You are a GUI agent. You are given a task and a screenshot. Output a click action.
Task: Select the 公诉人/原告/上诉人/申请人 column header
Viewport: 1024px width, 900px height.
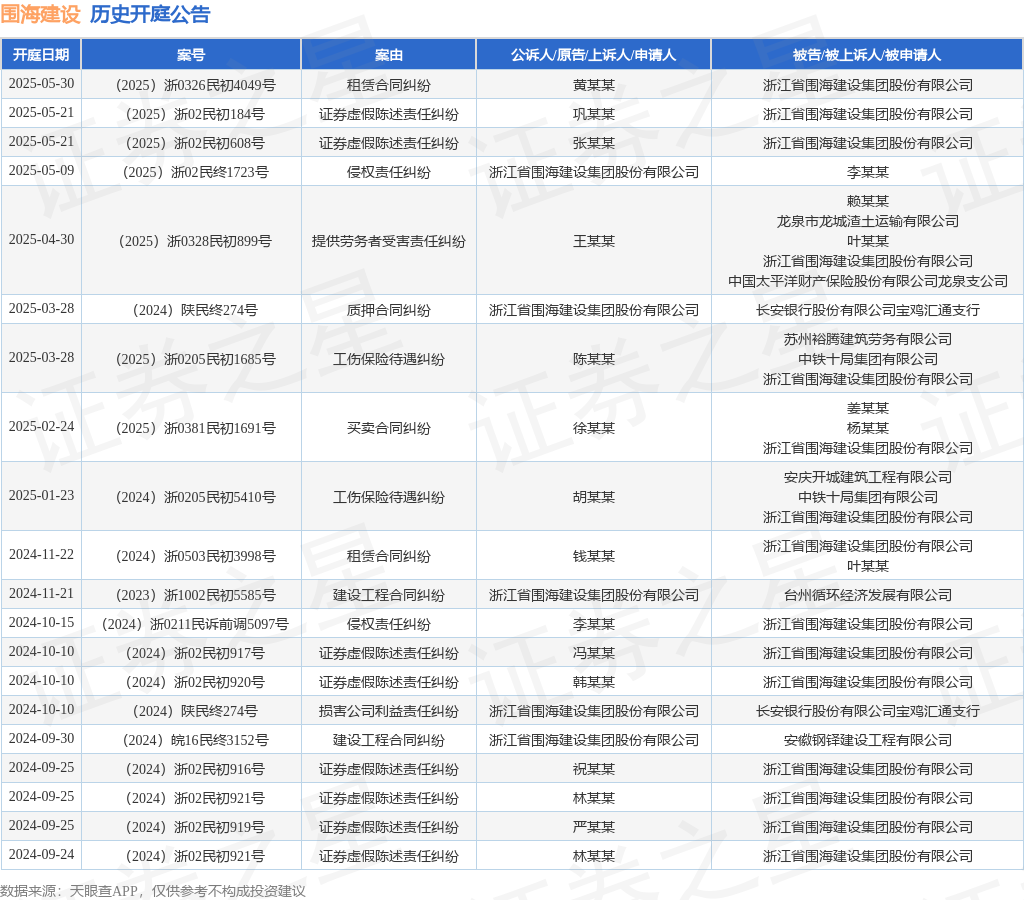(593, 55)
